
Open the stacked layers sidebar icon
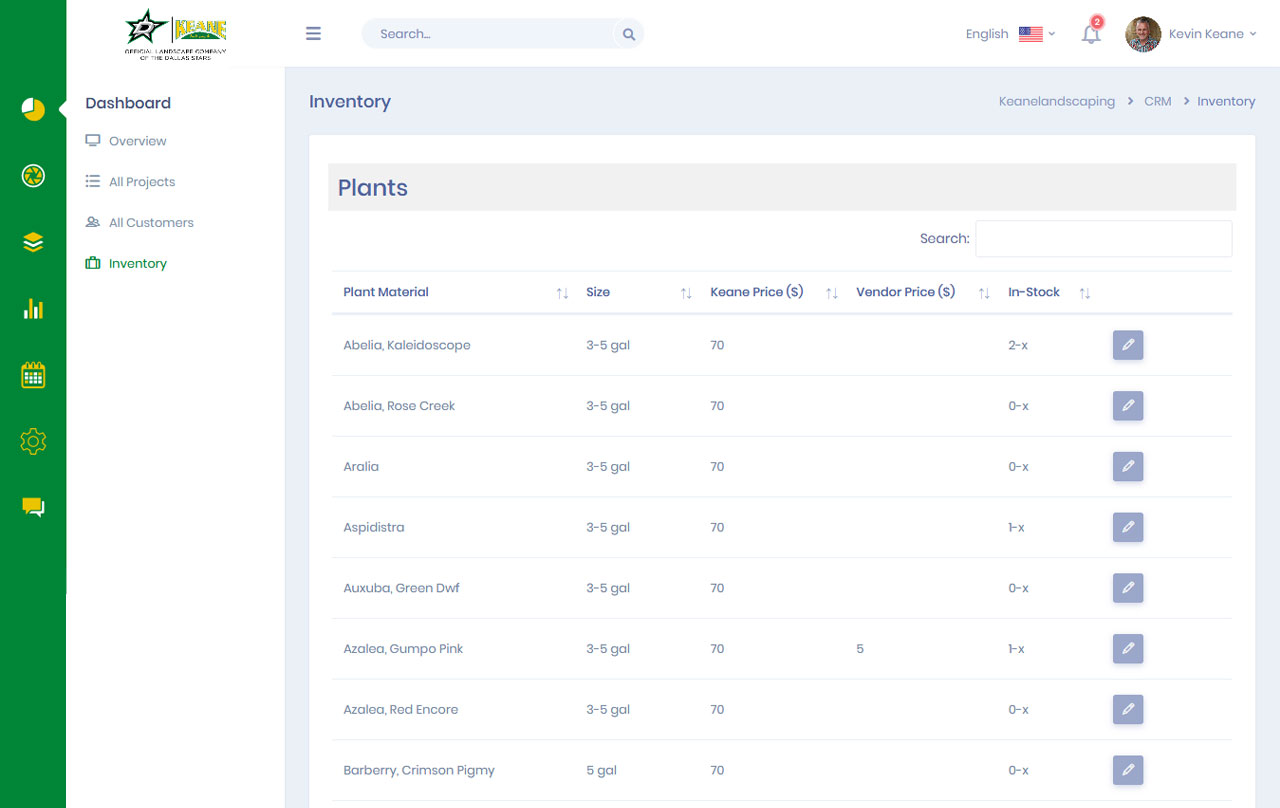pyautogui.click(x=33, y=242)
